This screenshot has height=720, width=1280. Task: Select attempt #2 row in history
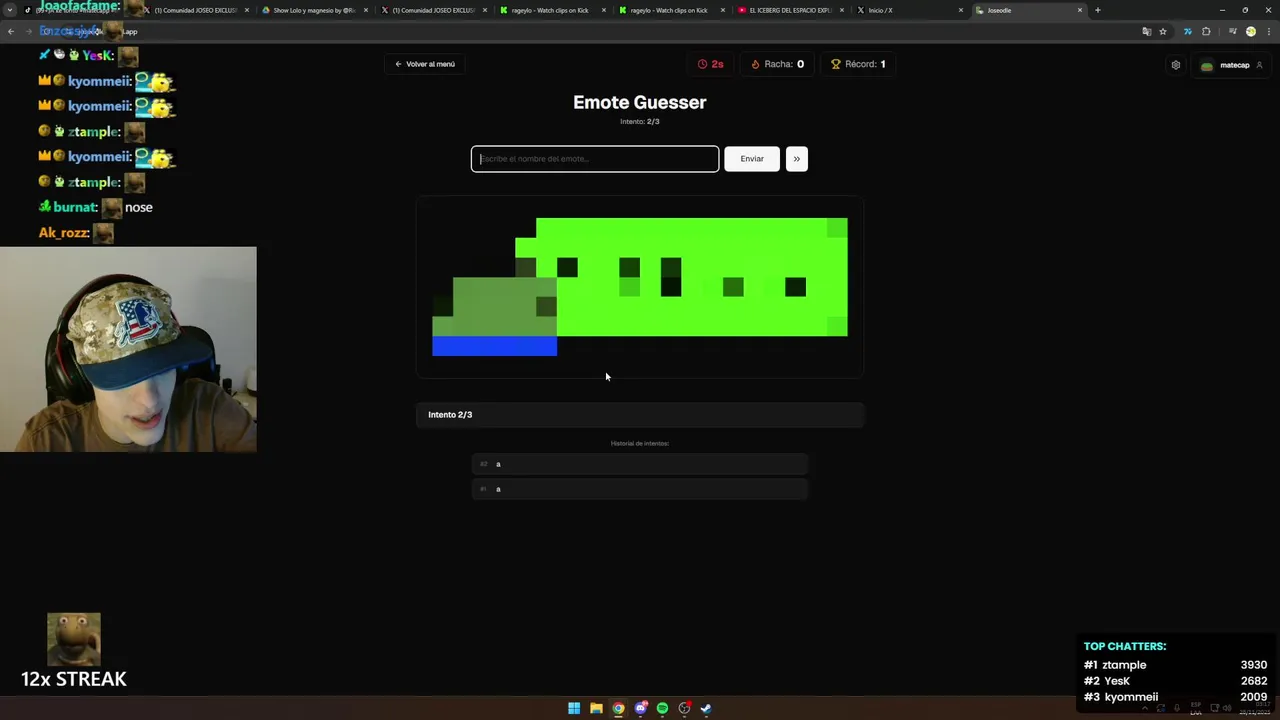[640, 464]
